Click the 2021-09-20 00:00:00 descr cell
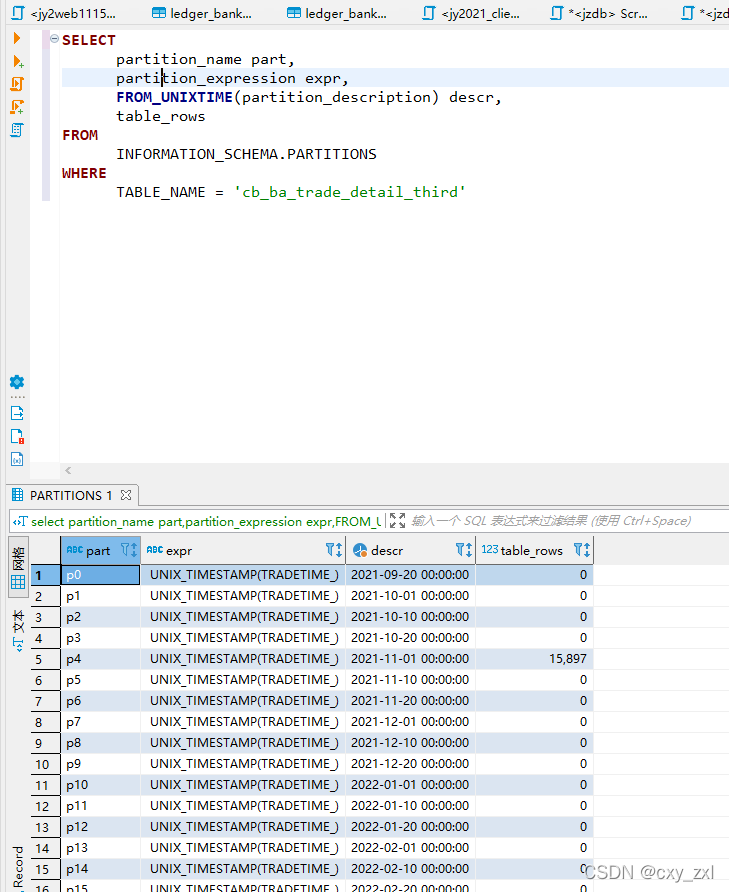 [410, 575]
